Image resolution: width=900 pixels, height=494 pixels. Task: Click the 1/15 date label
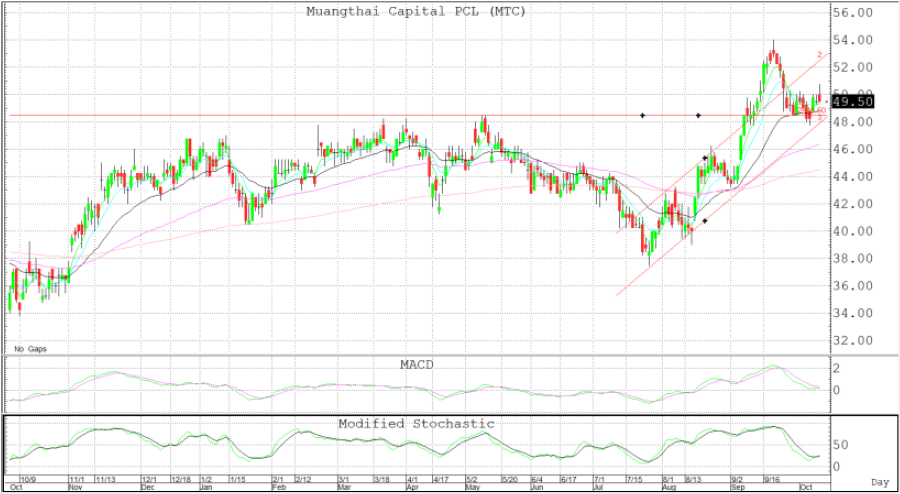238,478
